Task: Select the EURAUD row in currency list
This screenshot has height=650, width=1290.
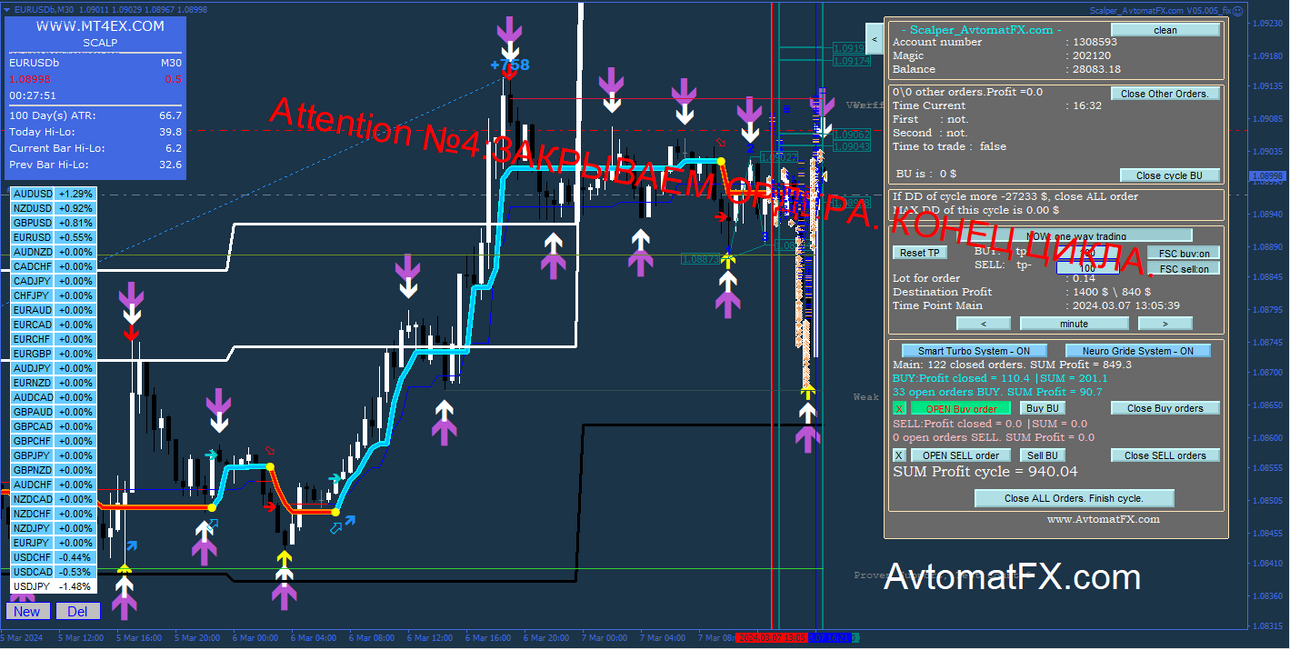Action: point(53,310)
